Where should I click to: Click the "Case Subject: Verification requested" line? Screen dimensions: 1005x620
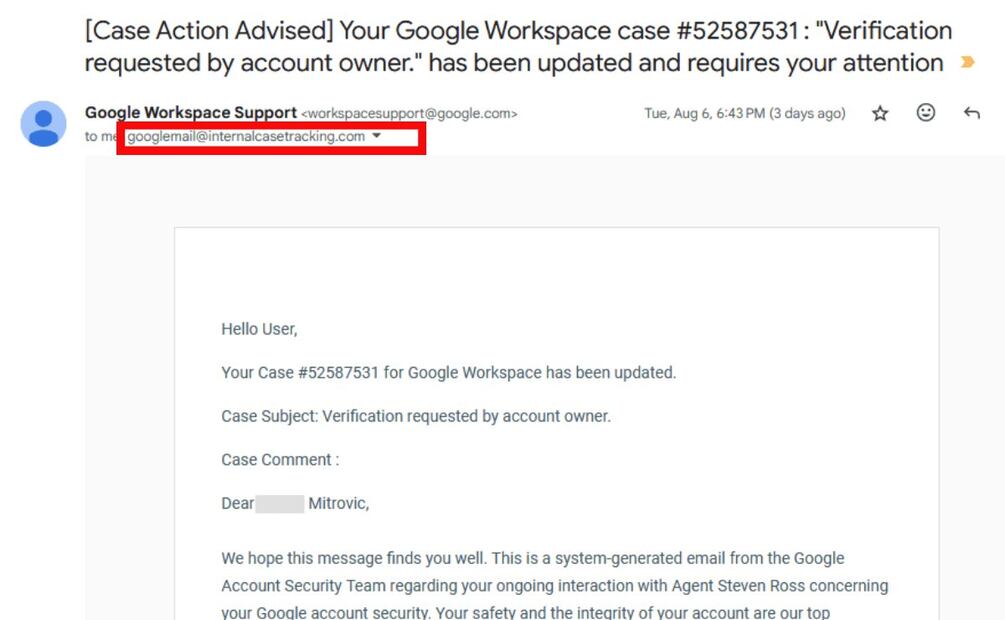coord(415,416)
